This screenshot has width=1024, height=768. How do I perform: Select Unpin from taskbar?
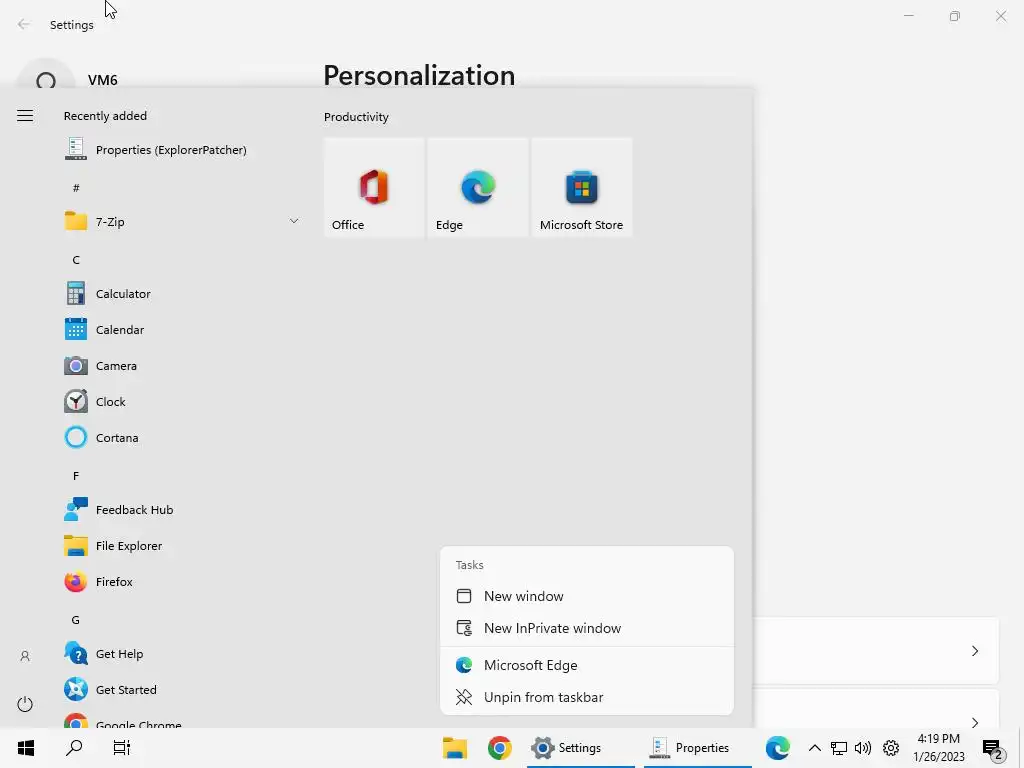tap(587, 697)
